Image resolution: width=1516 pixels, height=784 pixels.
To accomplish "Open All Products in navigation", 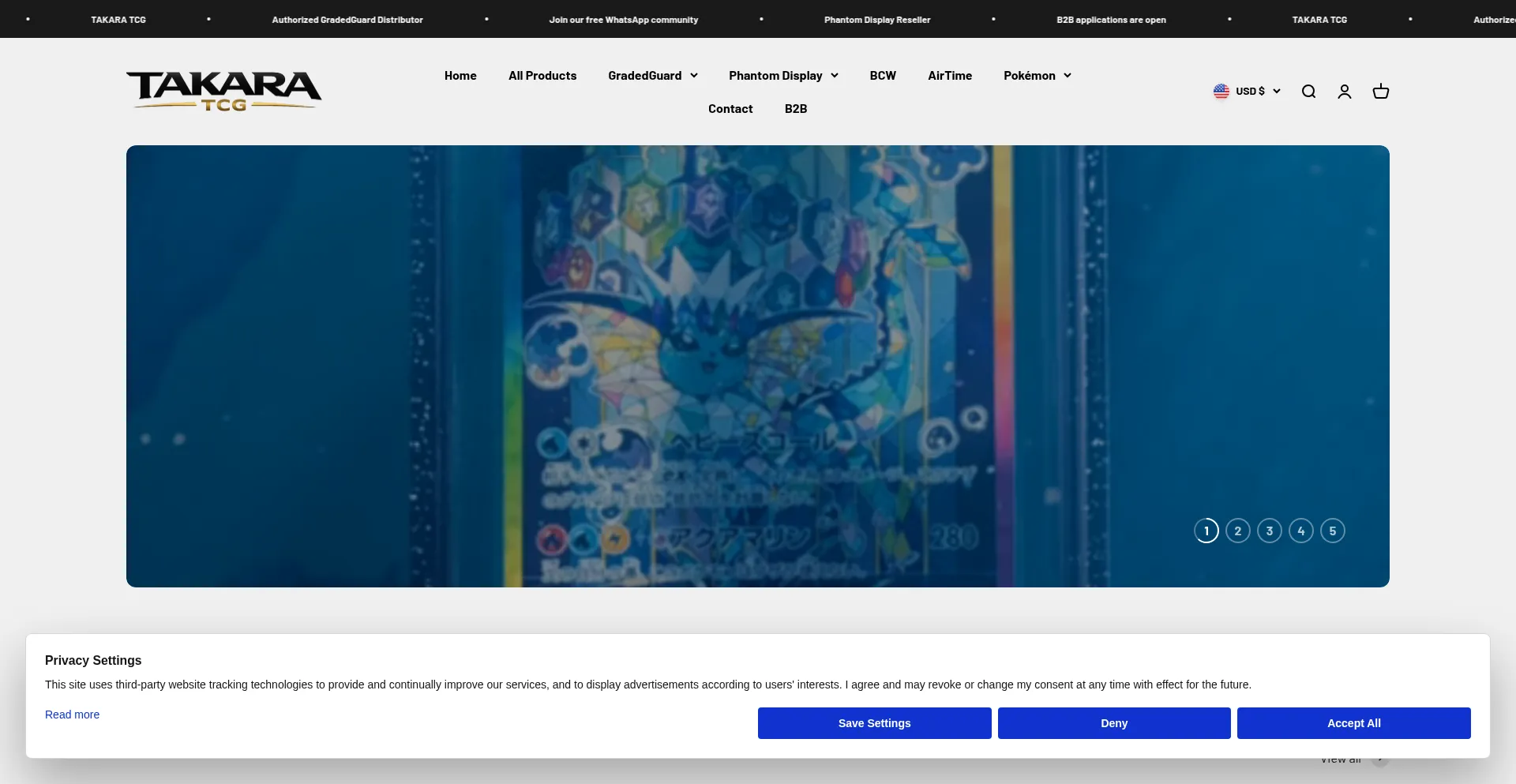I will pos(542,76).
